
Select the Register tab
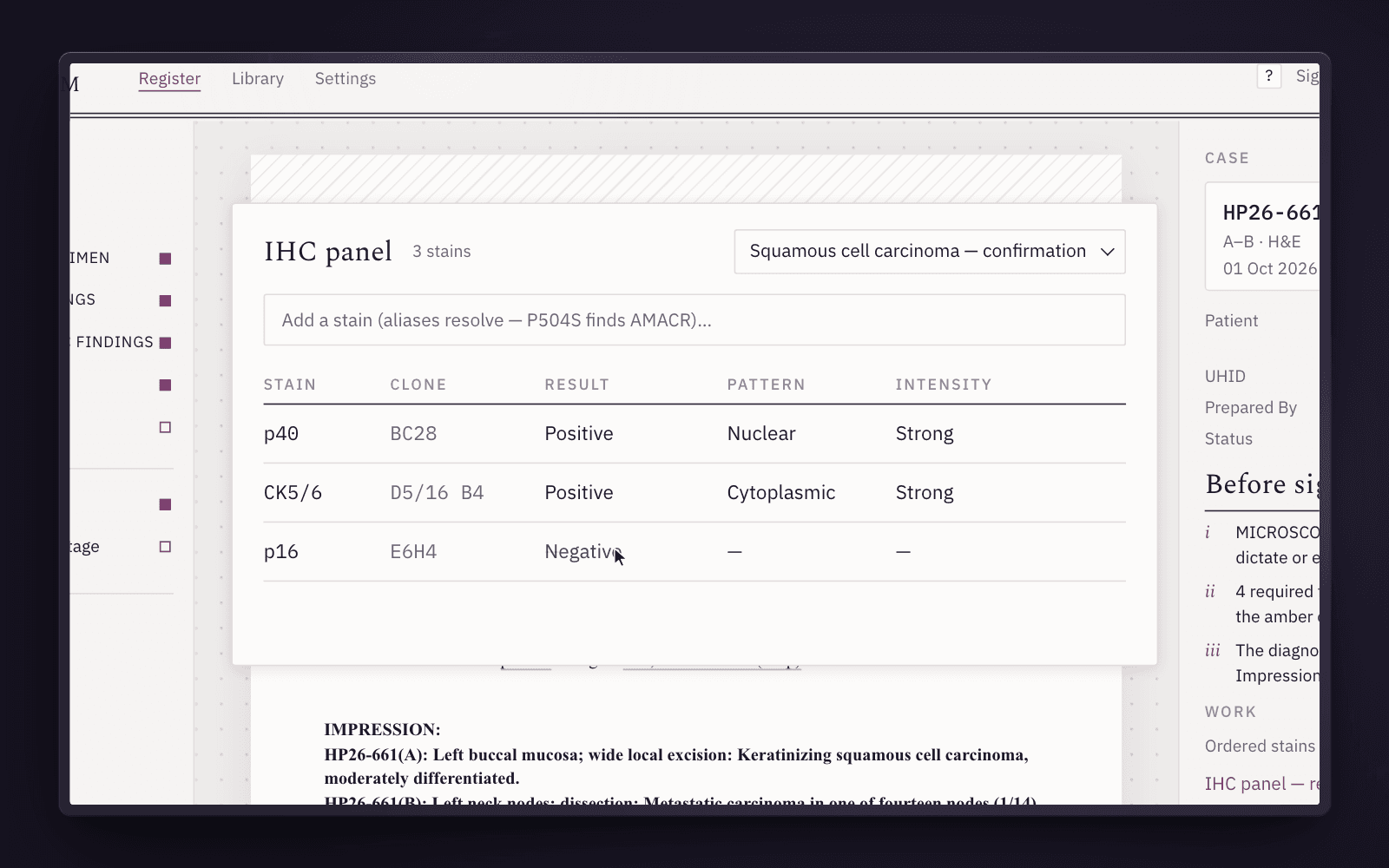click(x=169, y=78)
